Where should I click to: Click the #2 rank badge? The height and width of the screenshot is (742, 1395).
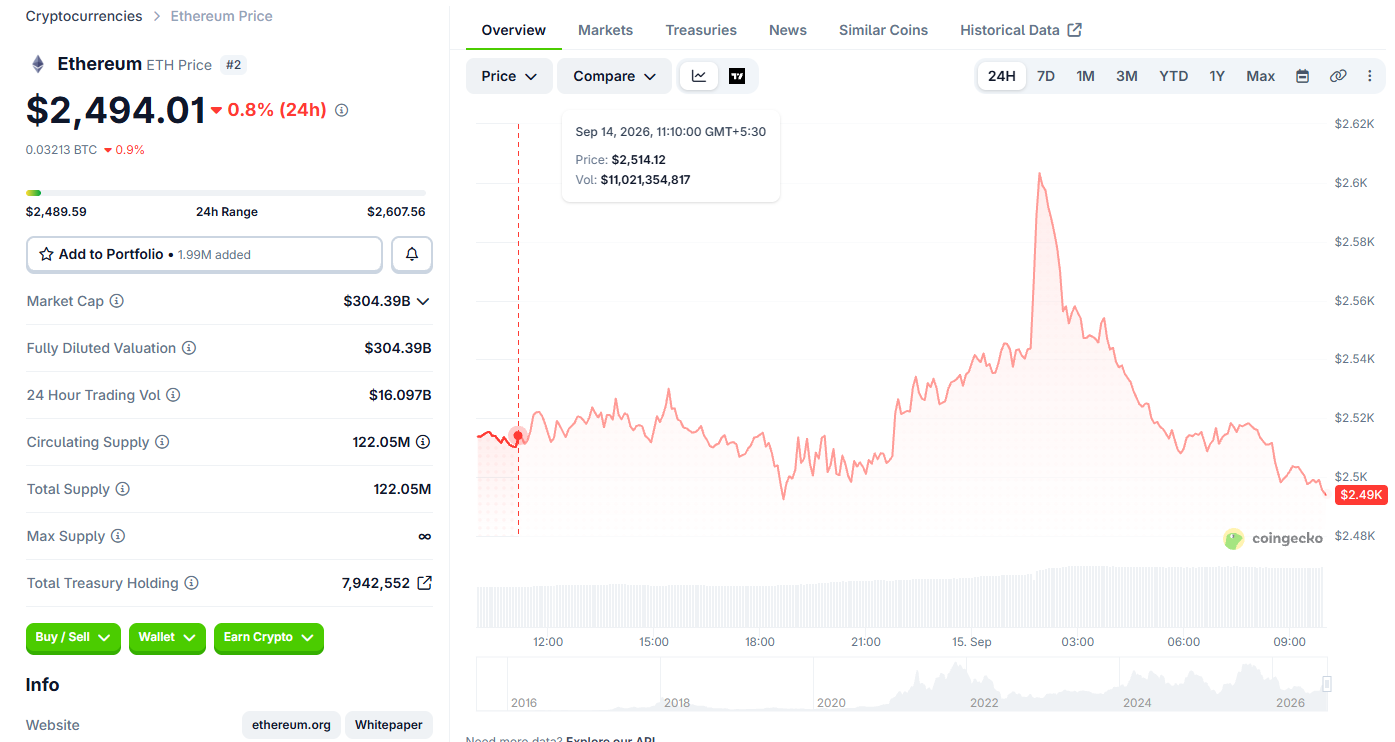click(x=233, y=65)
